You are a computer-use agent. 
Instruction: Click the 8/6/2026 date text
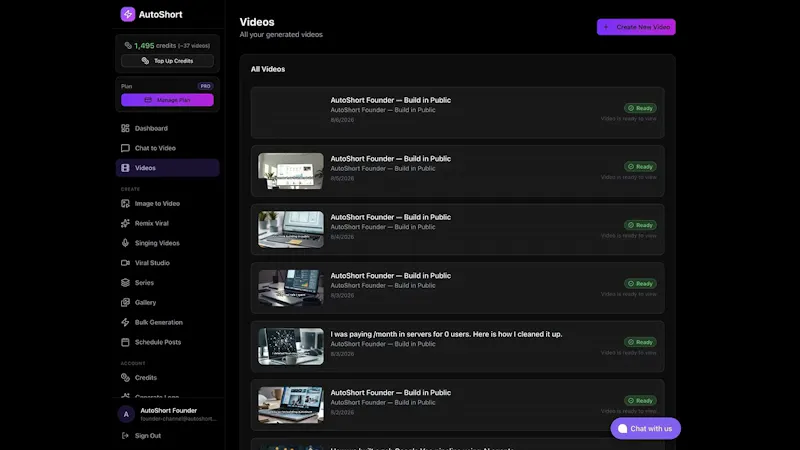342,120
